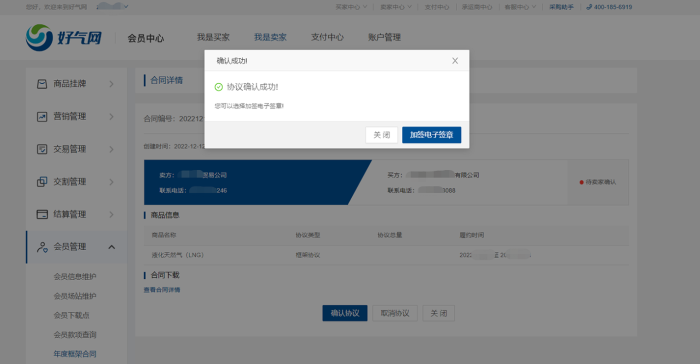Open the 承运商中心 link
Viewport: 700px width, 364px height.
pyautogui.click(x=477, y=7)
